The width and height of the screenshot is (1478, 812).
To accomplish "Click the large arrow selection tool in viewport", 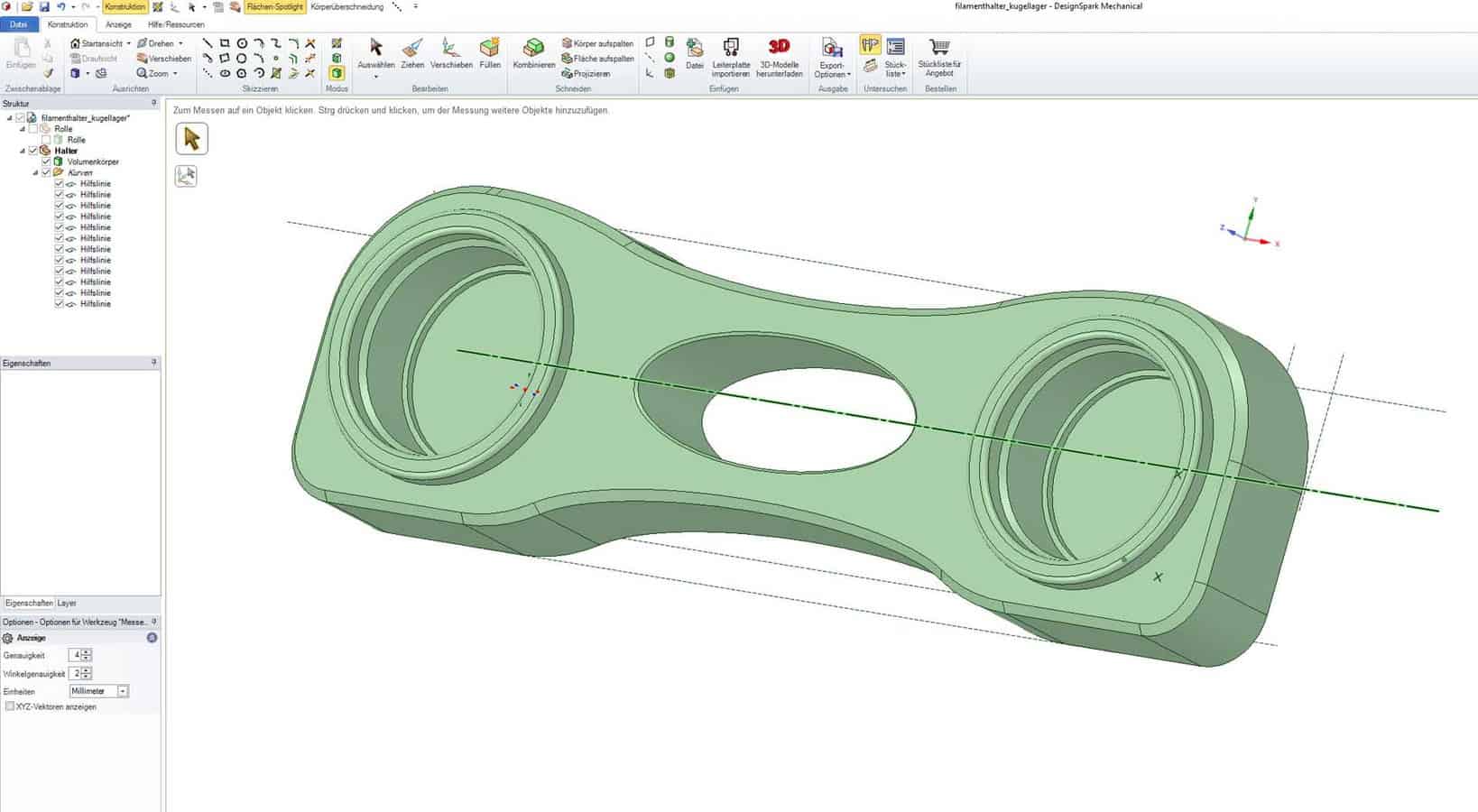I will pos(191,139).
